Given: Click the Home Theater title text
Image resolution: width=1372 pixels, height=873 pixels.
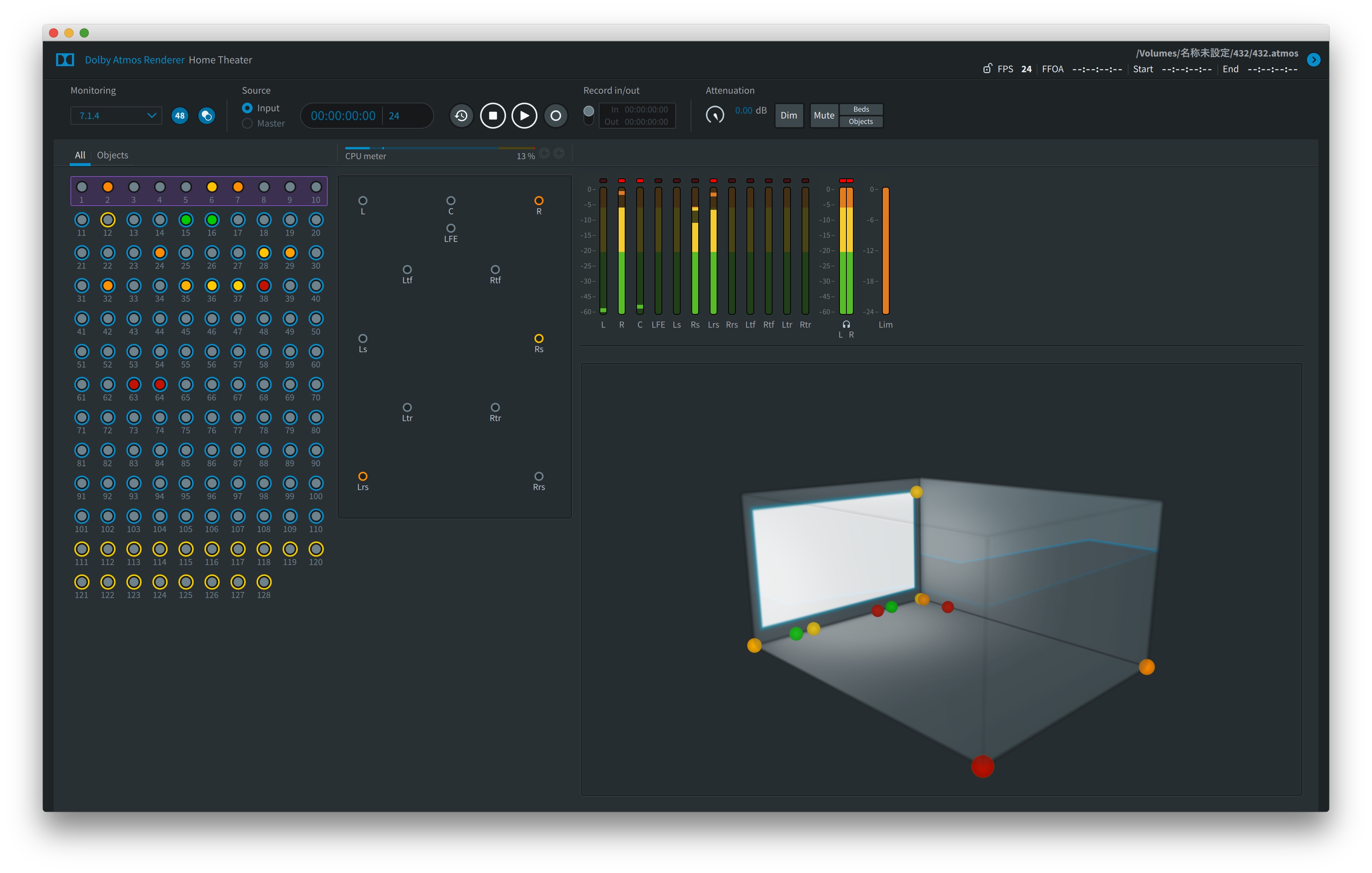Looking at the screenshot, I should pyautogui.click(x=220, y=60).
